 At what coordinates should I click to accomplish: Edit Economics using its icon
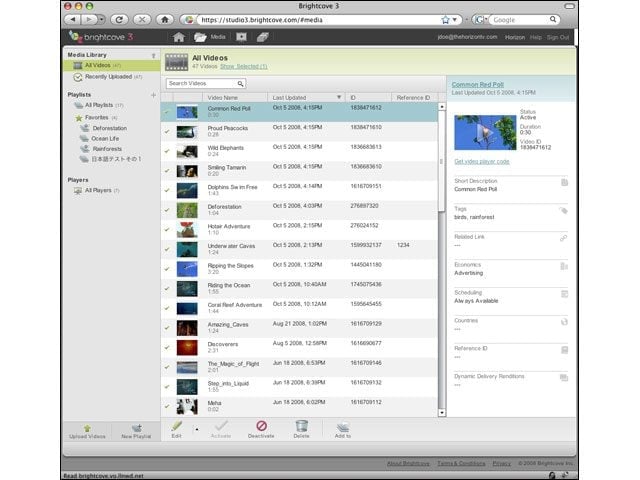[564, 266]
